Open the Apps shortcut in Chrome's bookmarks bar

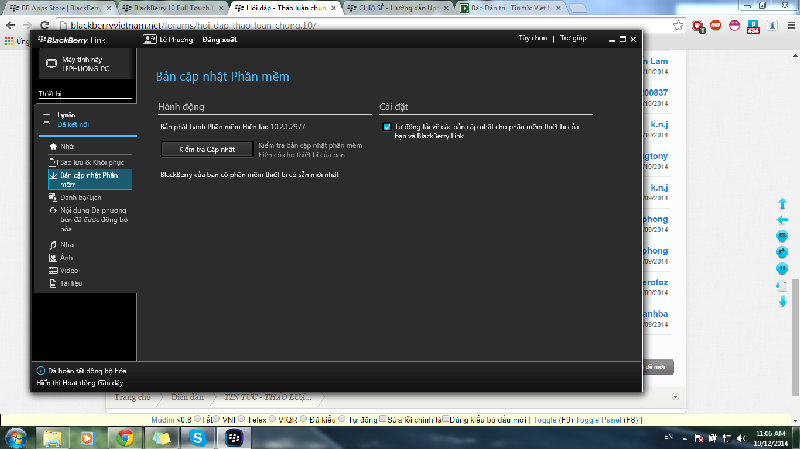coord(15,41)
